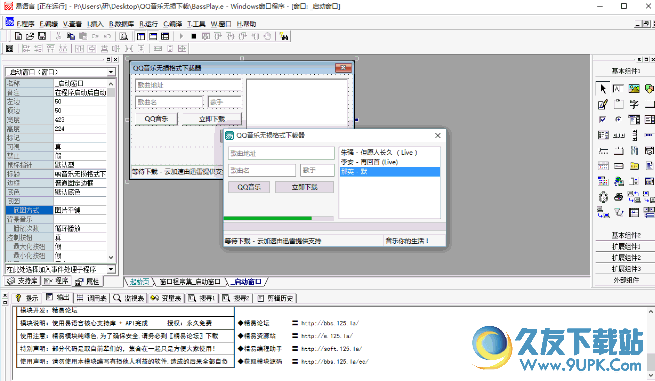Image resolution: width=655 pixels, height=381 pixels.
Task: Click singer input field in running dialog
Action: [x=317, y=170]
